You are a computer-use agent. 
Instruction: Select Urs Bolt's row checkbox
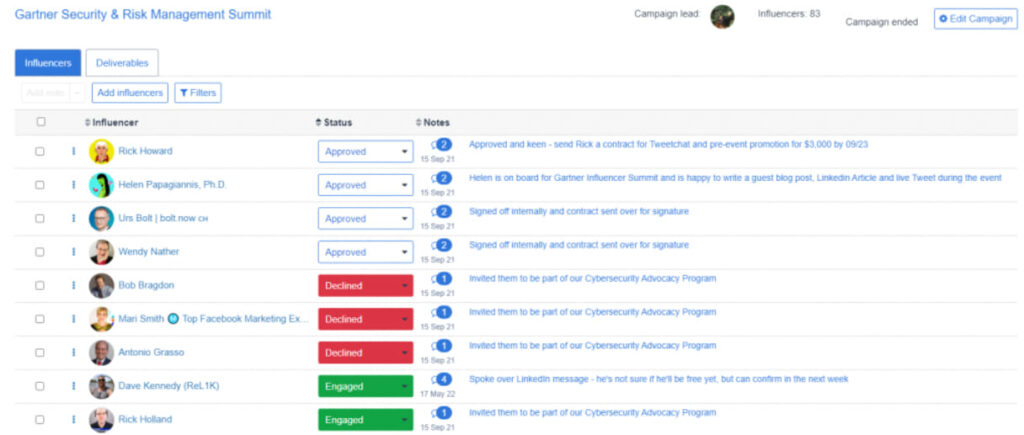pyautogui.click(x=40, y=218)
